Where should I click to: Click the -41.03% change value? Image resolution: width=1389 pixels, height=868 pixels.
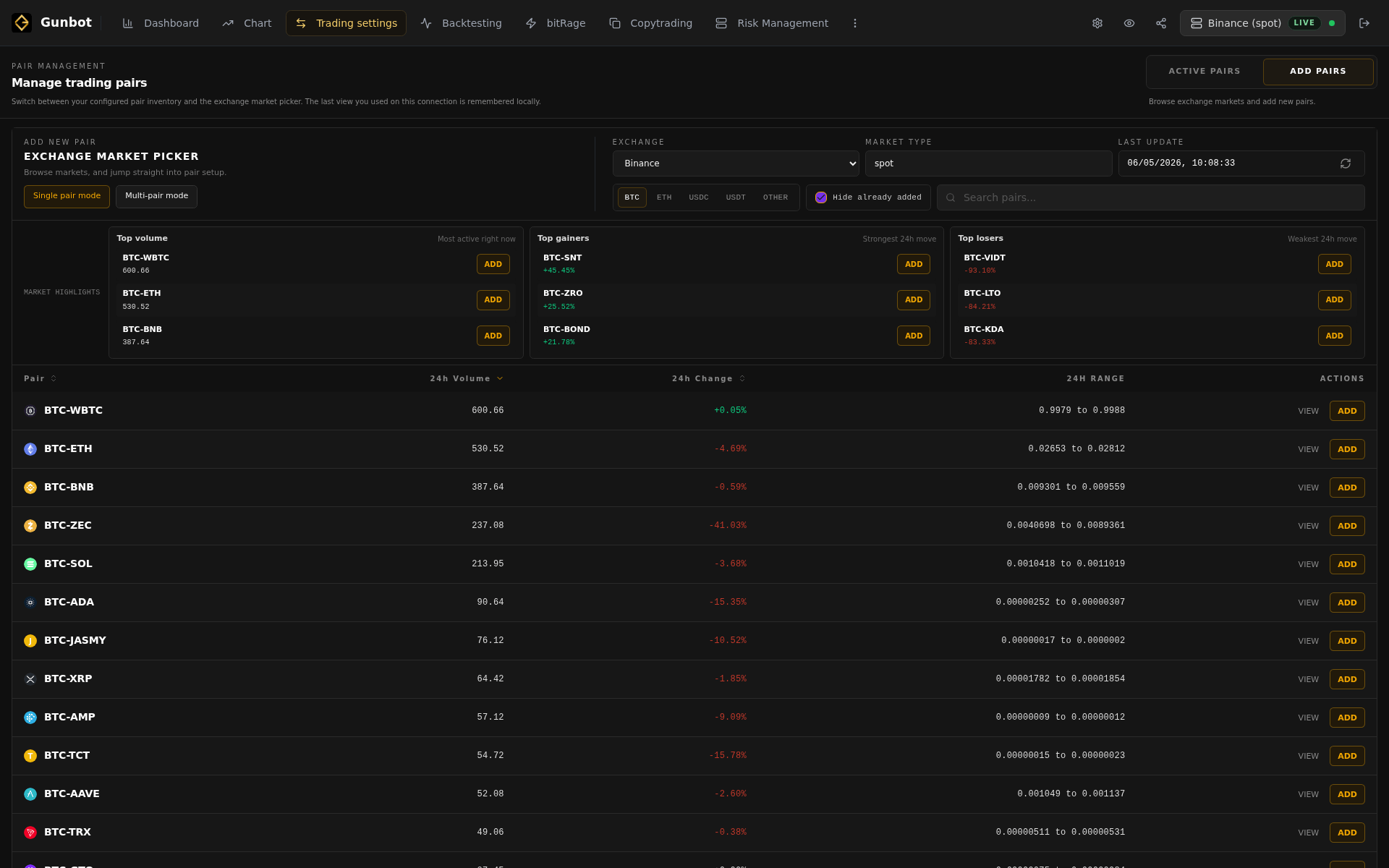[728, 526]
